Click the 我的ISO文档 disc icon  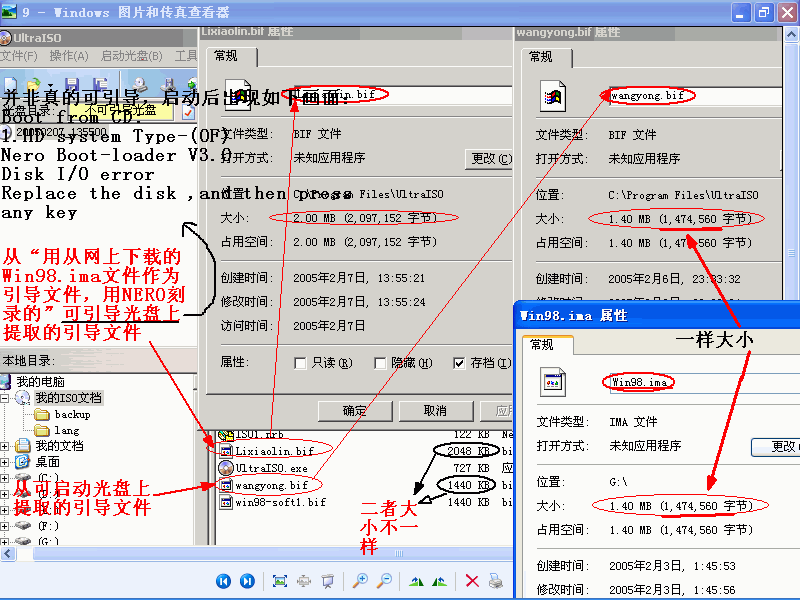(x=22, y=397)
